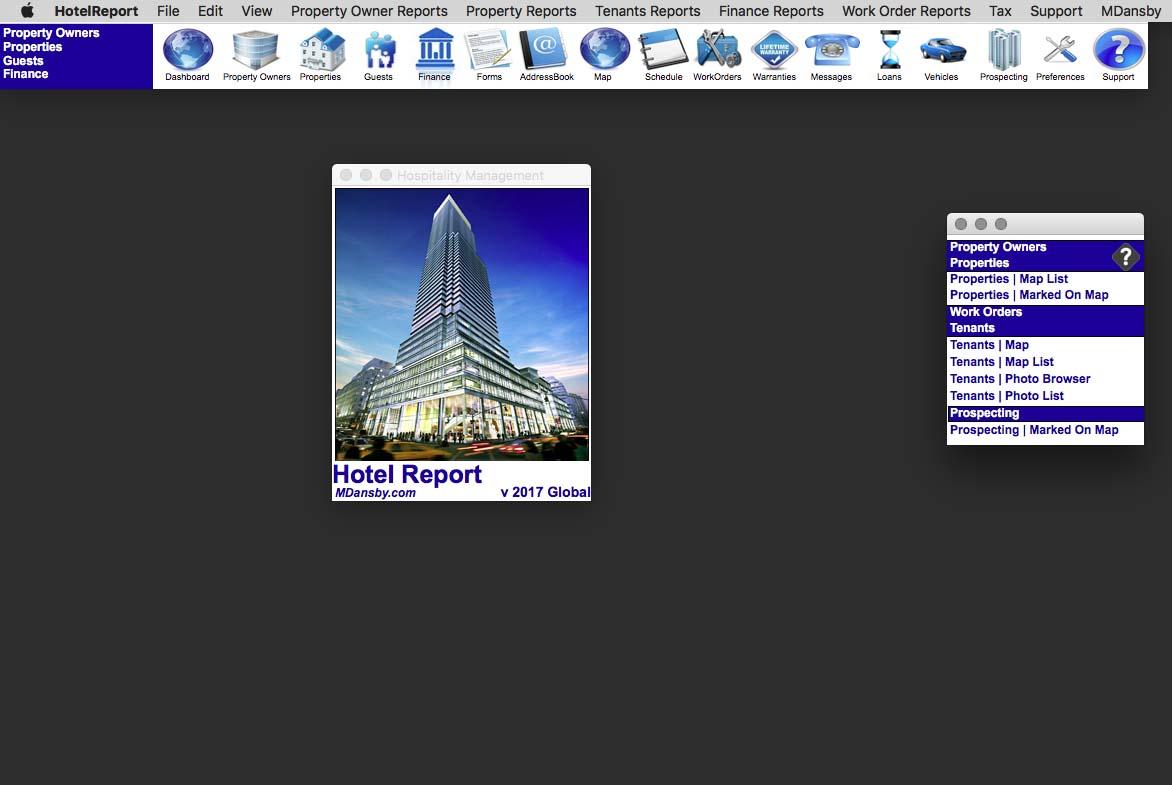This screenshot has width=1172, height=785.
Task: Open the Property Owners toolbar icon
Action: 256,49
